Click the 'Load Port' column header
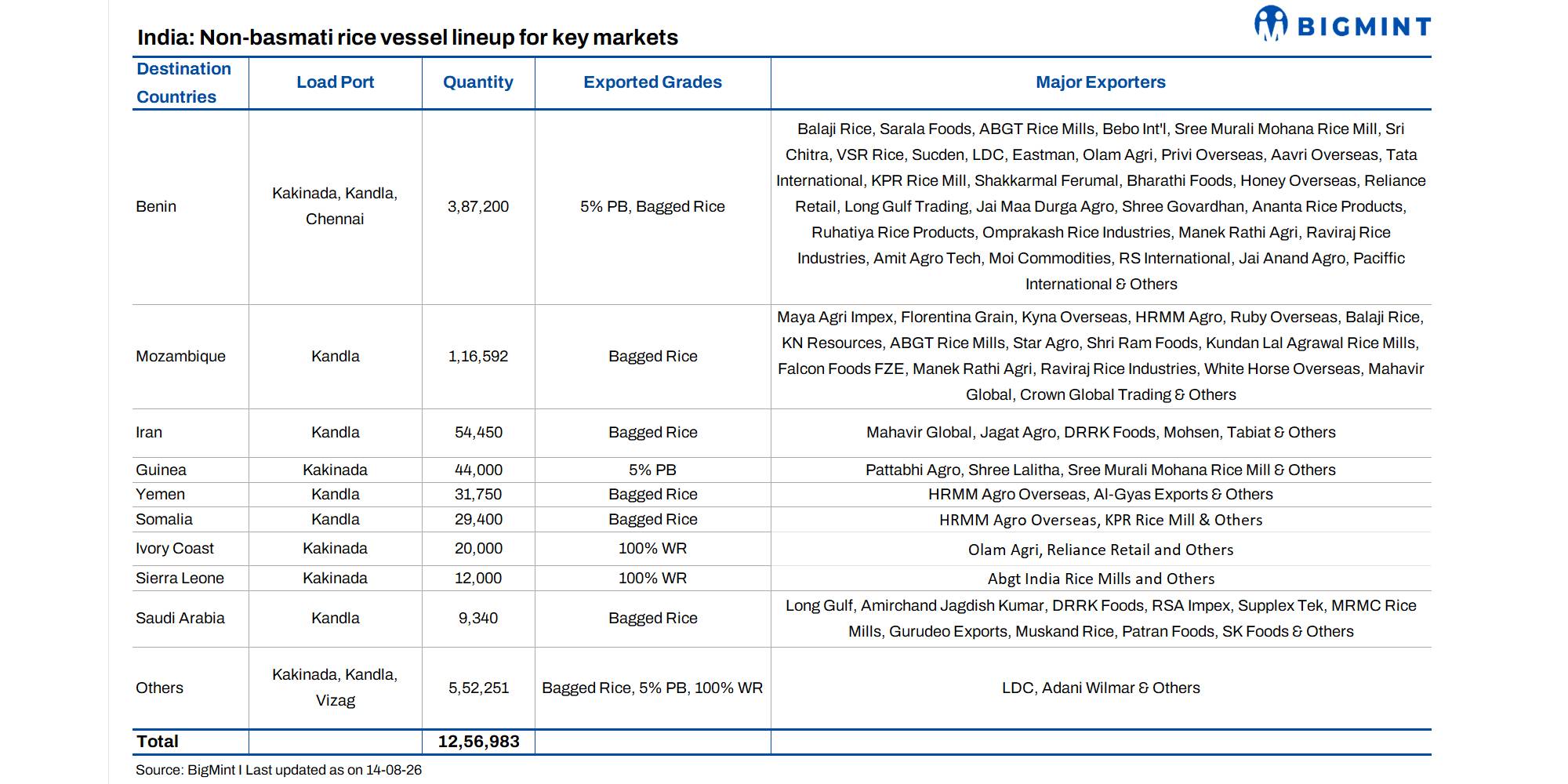1568x784 pixels. click(x=335, y=82)
